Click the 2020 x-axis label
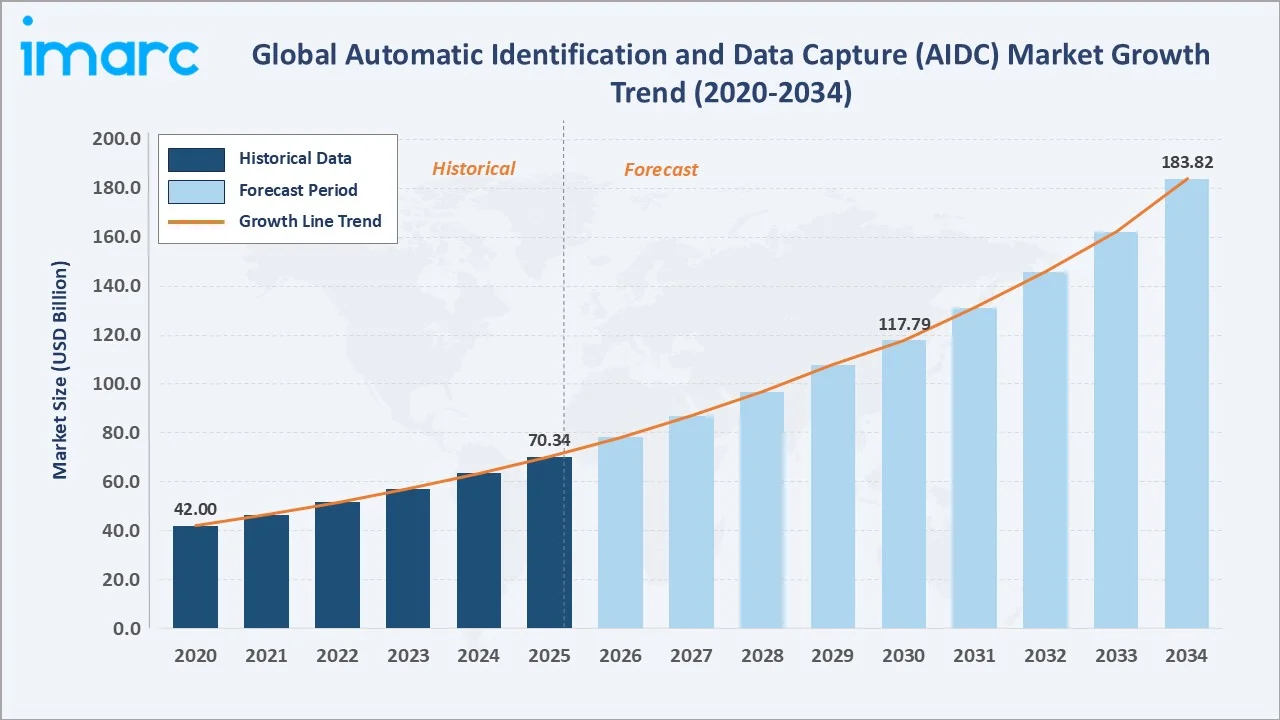The width and height of the screenshot is (1280, 720). coord(195,656)
